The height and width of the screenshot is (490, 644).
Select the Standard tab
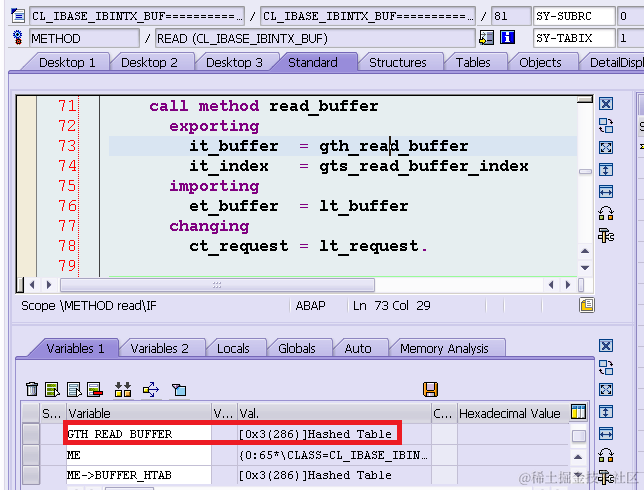click(x=313, y=62)
